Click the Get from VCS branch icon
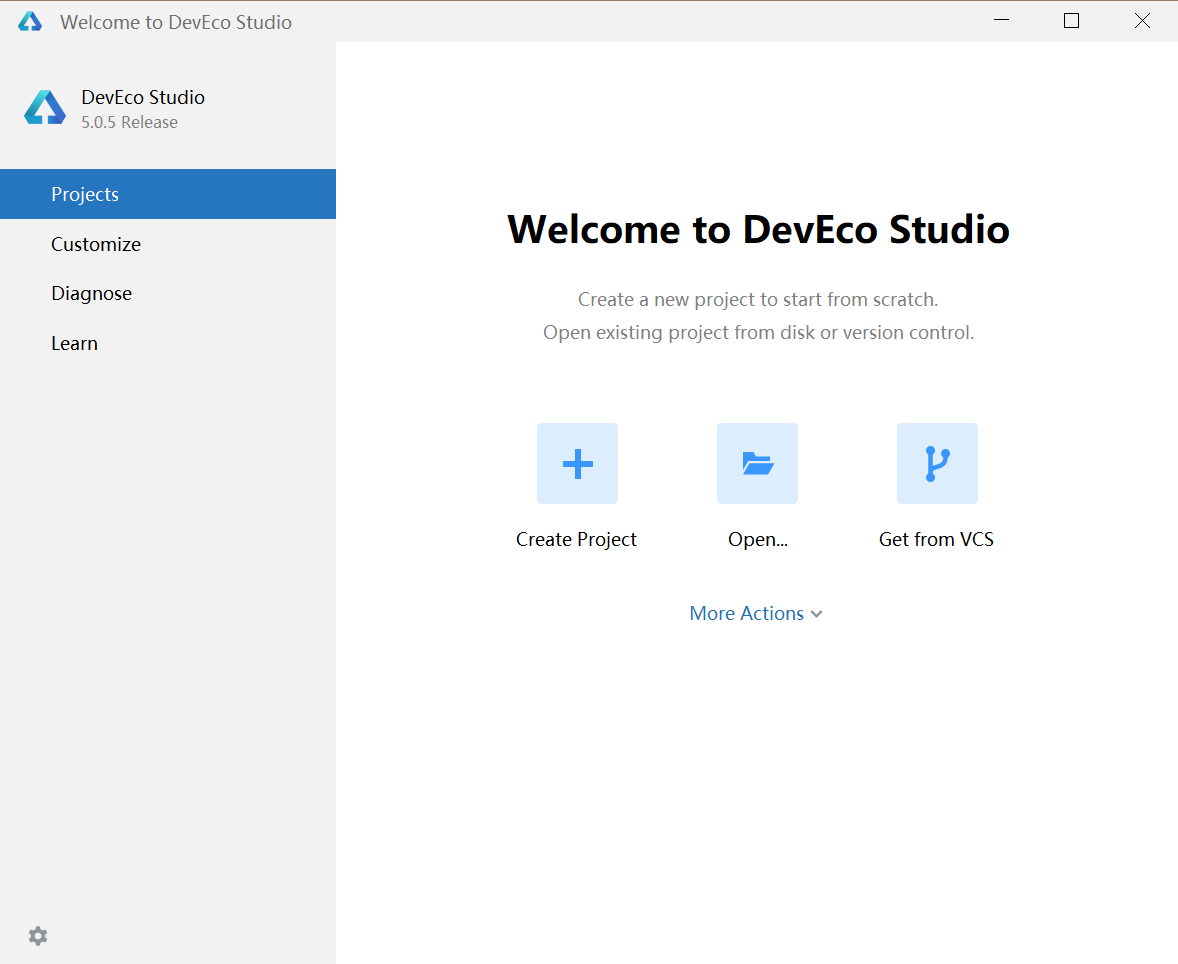 click(937, 463)
